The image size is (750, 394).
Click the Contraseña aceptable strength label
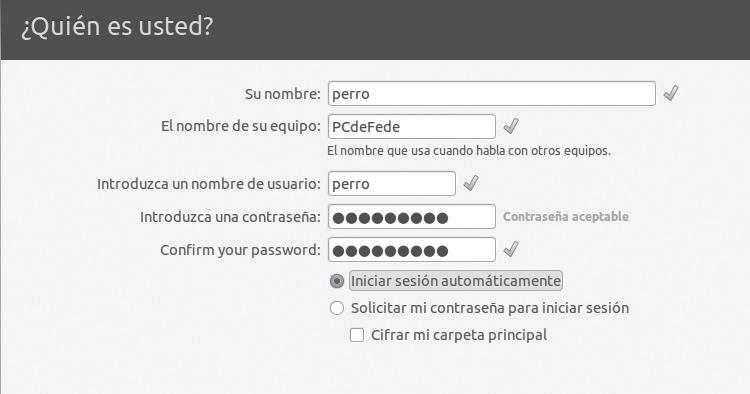[x=566, y=217]
